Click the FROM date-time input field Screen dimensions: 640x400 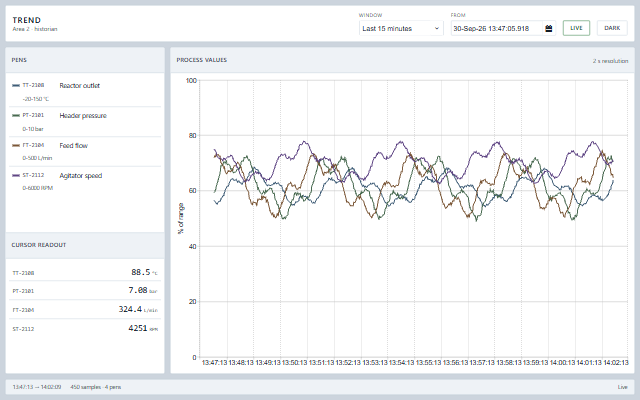[x=503, y=29]
